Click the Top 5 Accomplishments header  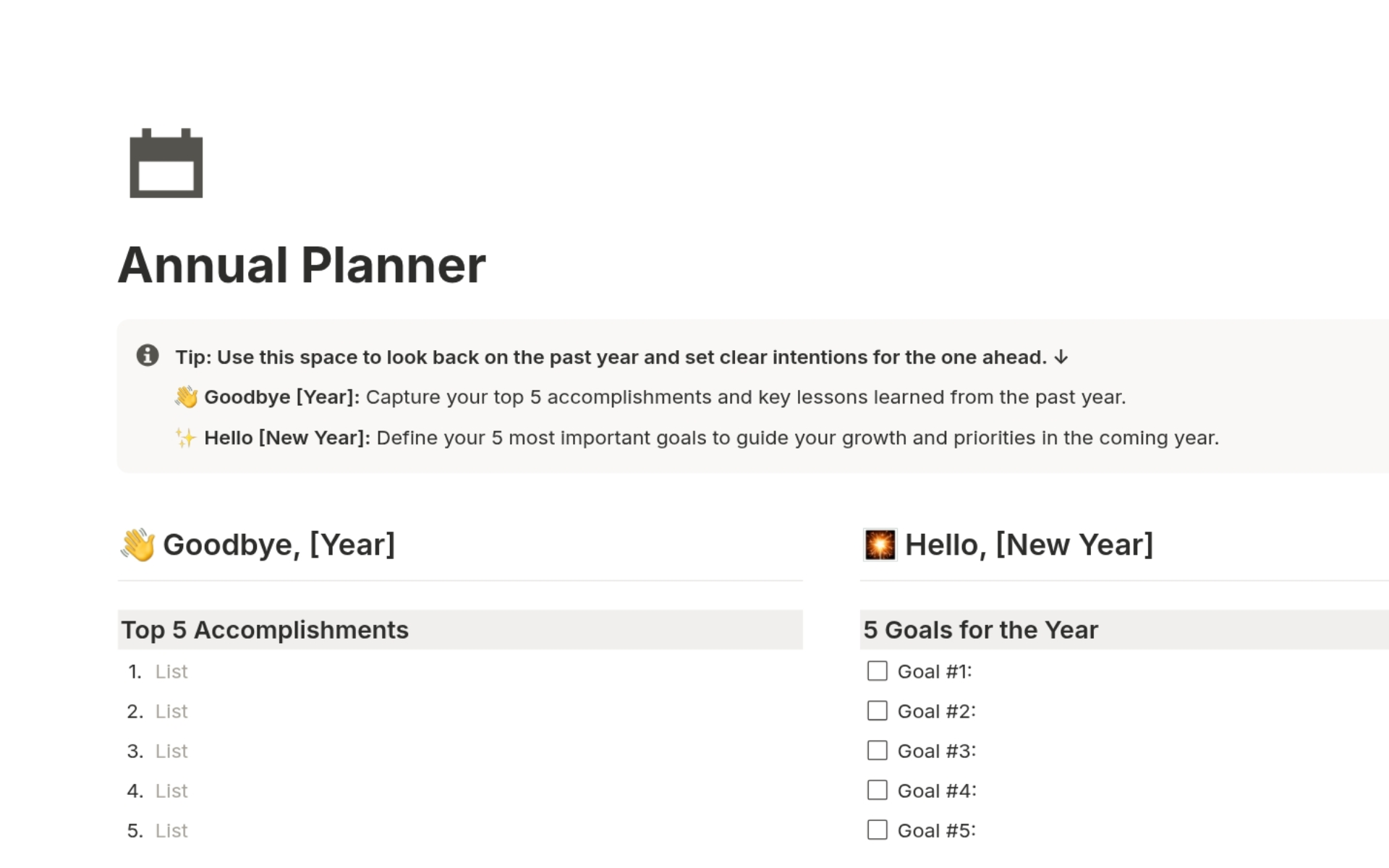click(x=265, y=629)
